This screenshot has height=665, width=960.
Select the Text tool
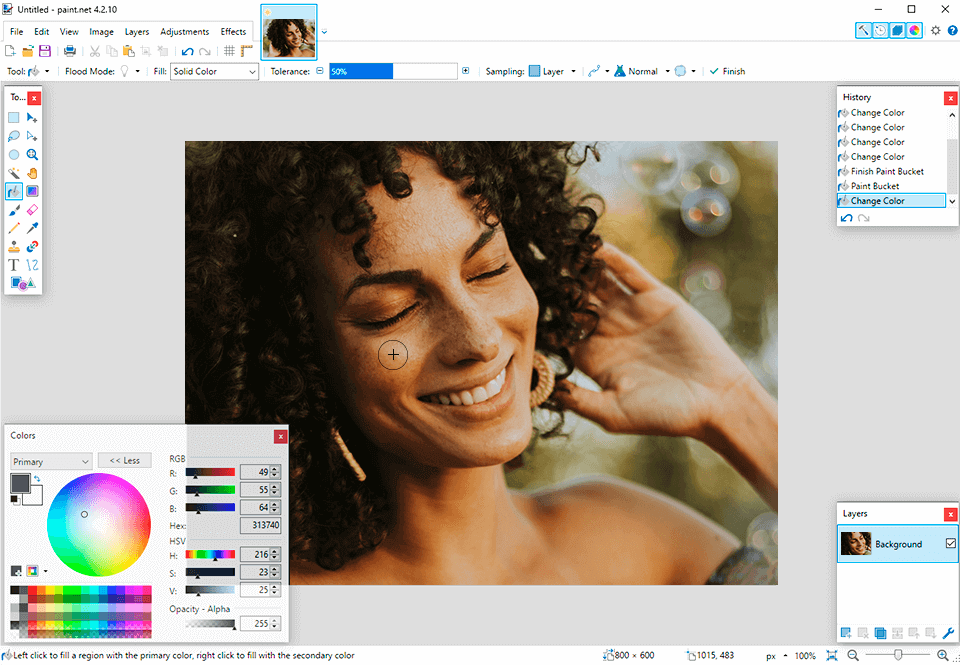pyautogui.click(x=13, y=265)
